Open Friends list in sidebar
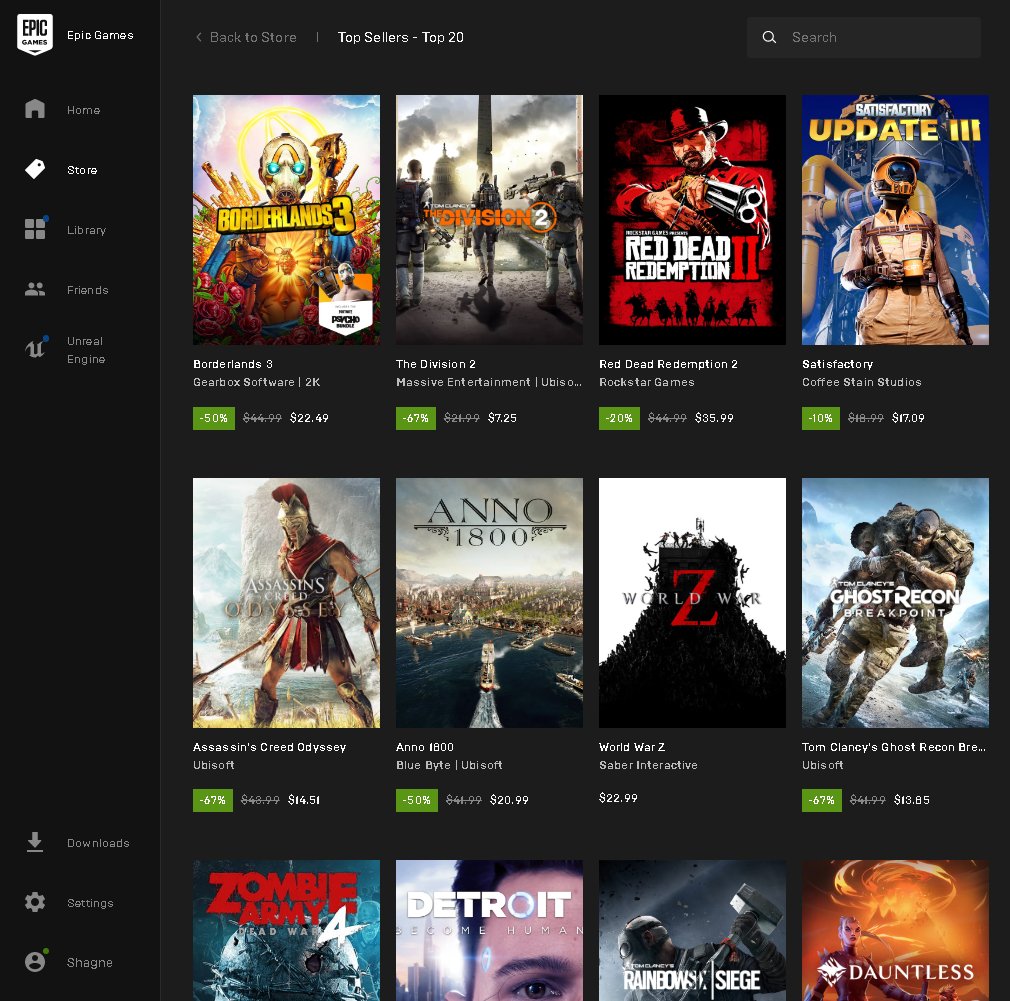 pos(88,290)
